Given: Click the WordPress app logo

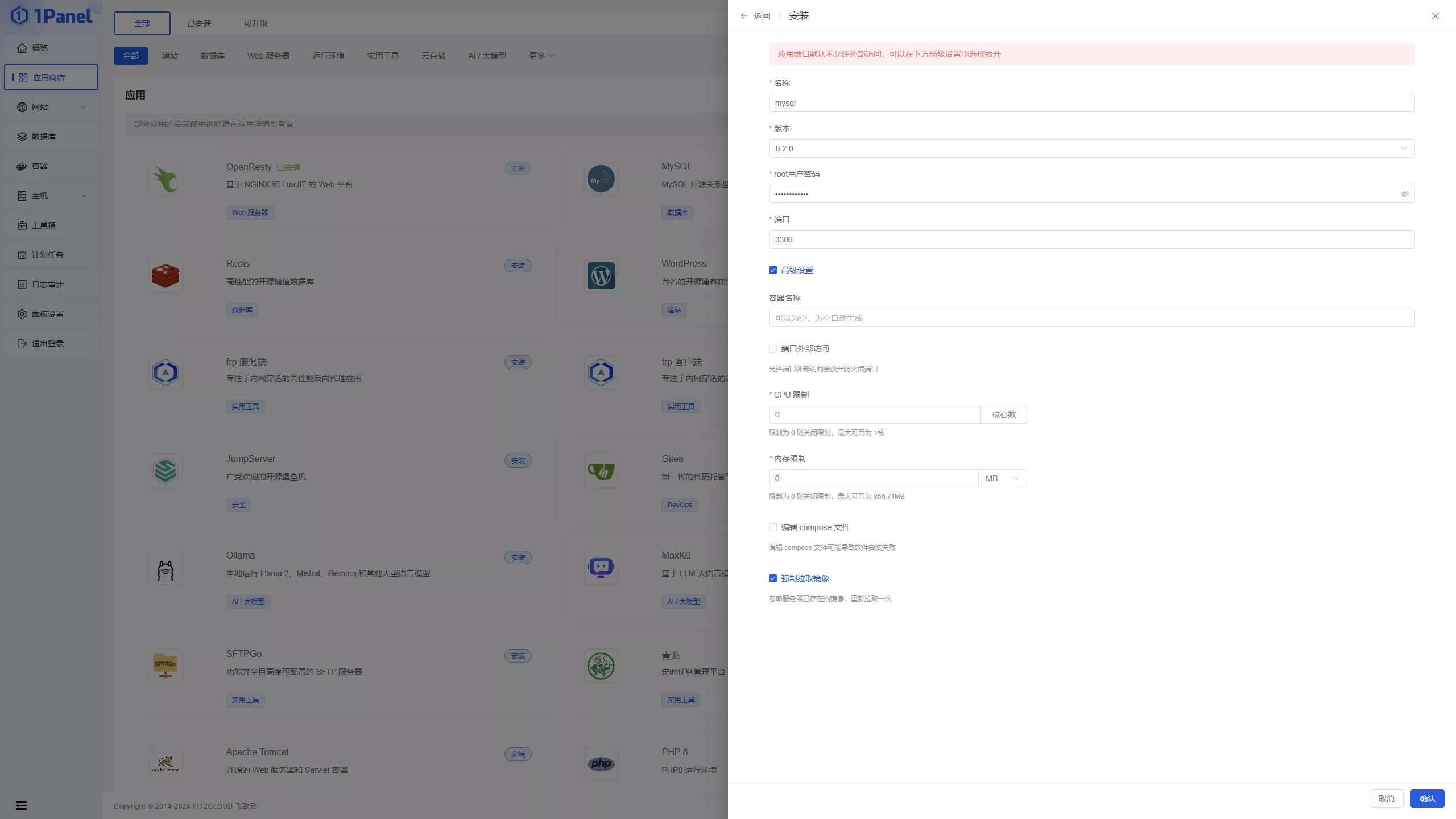Looking at the screenshot, I should pos(601,276).
